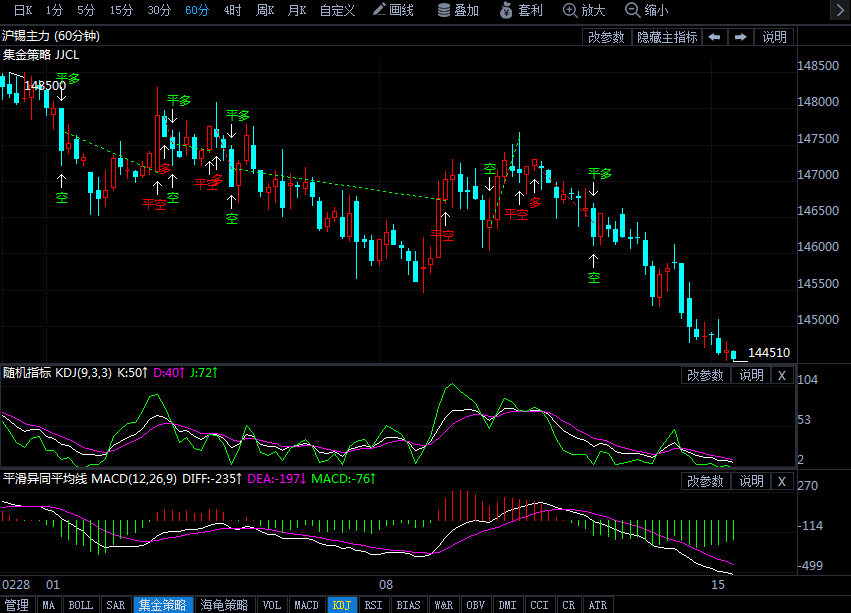Toggle the 集金策略 indicator tab
The width and height of the screenshot is (851, 613).
tap(161, 605)
